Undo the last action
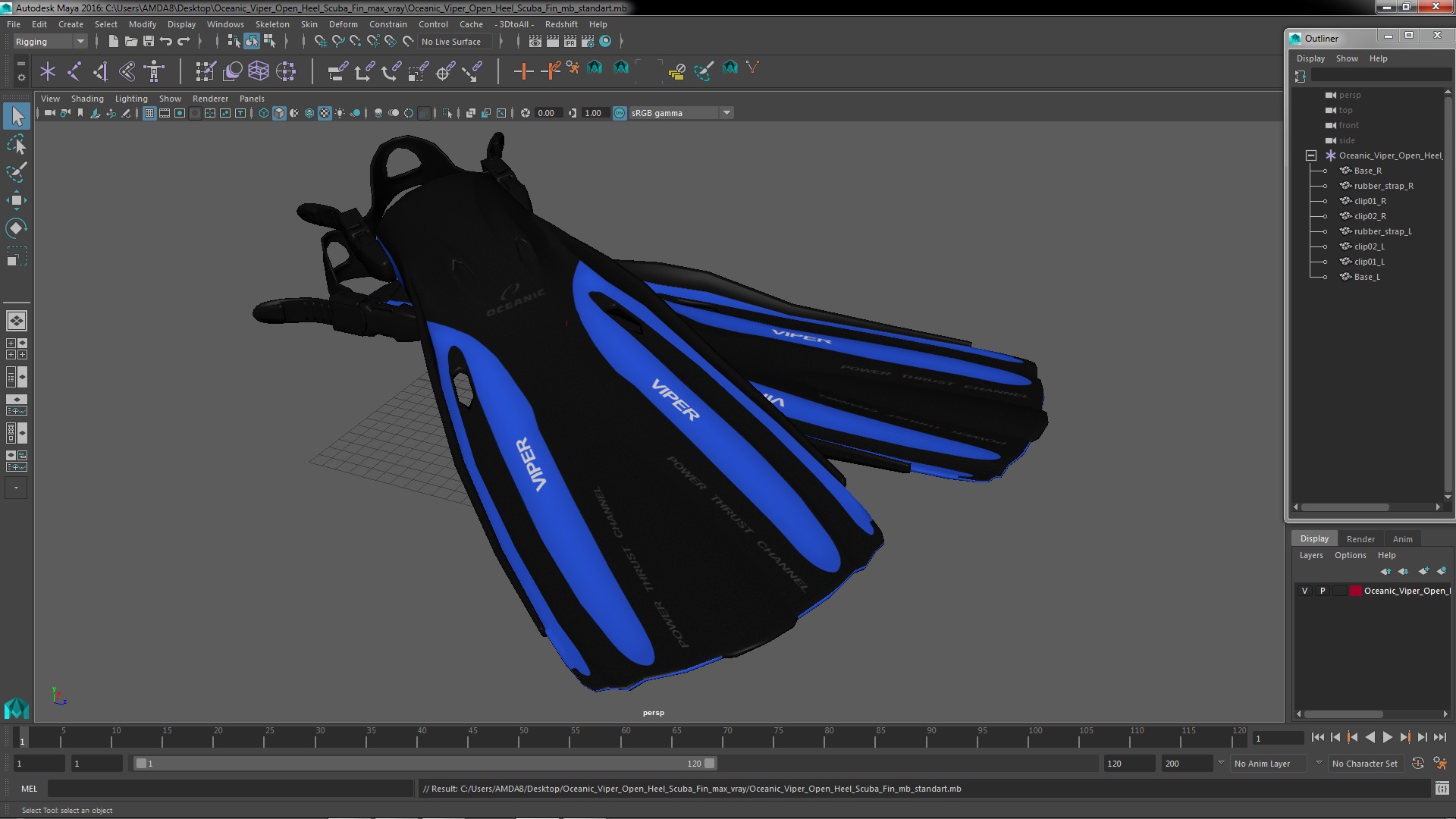1456x819 pixels. (x=165, y=41)
